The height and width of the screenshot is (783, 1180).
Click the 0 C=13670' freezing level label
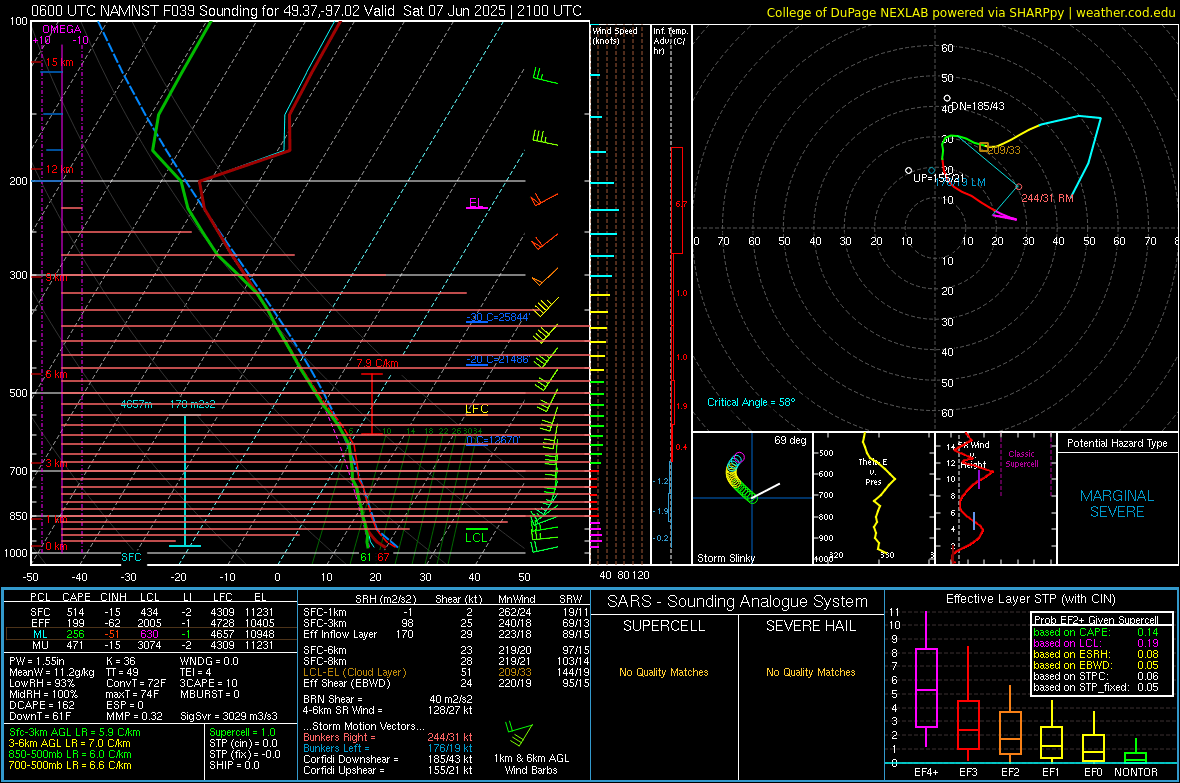tap(493, 440)
